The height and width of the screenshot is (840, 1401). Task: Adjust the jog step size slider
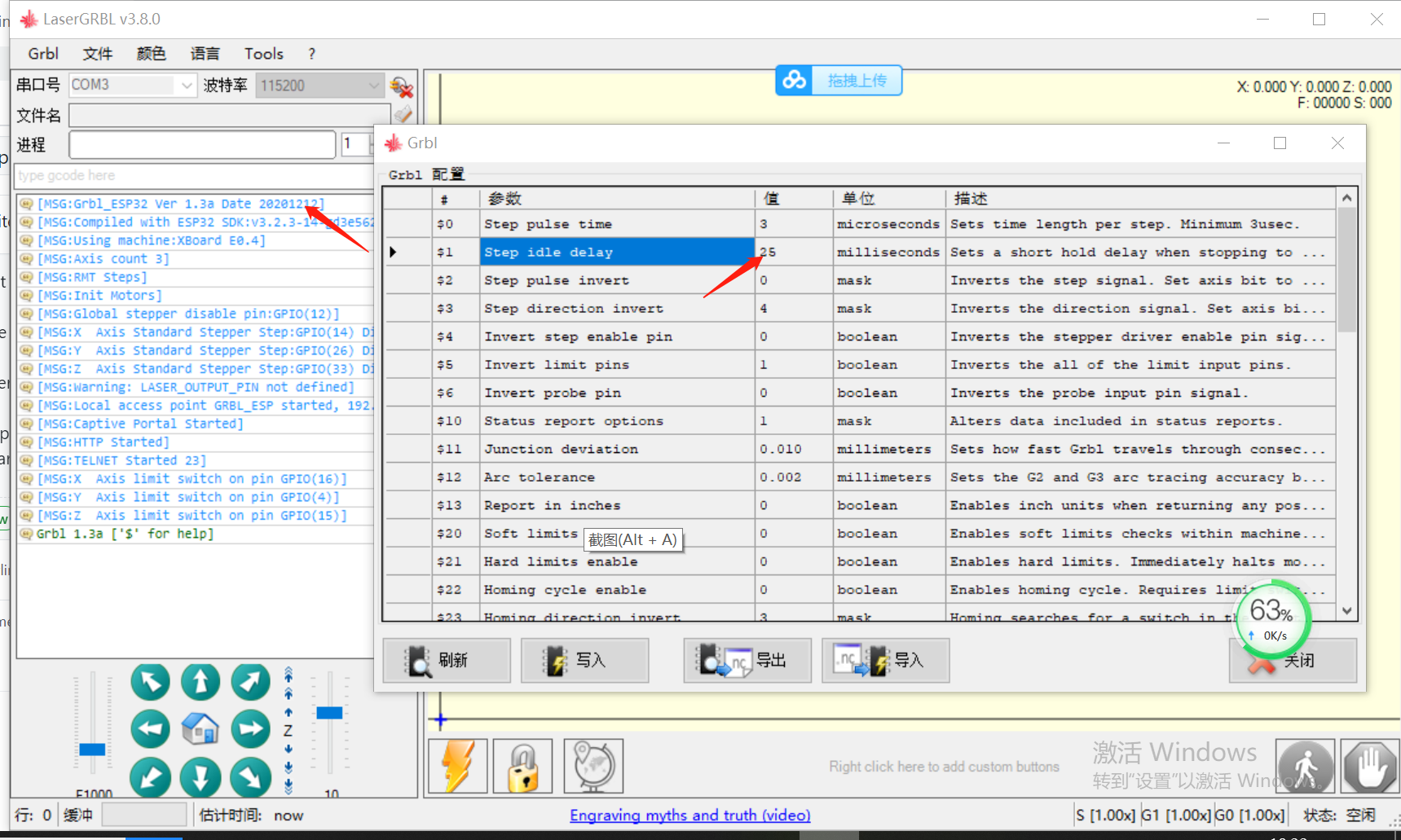click(329, 713)
